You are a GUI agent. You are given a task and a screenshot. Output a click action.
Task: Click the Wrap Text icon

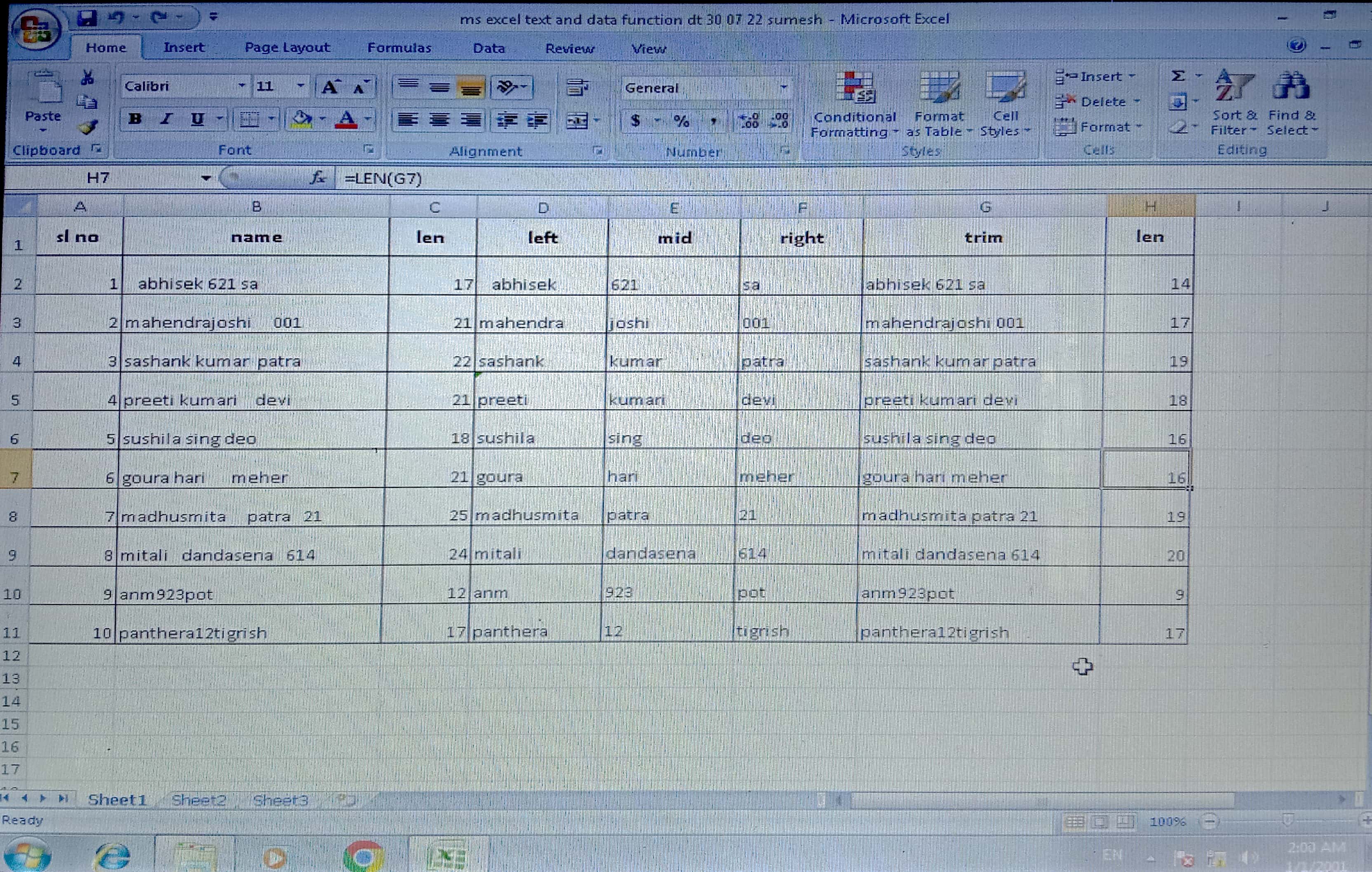tap(577, 87)
